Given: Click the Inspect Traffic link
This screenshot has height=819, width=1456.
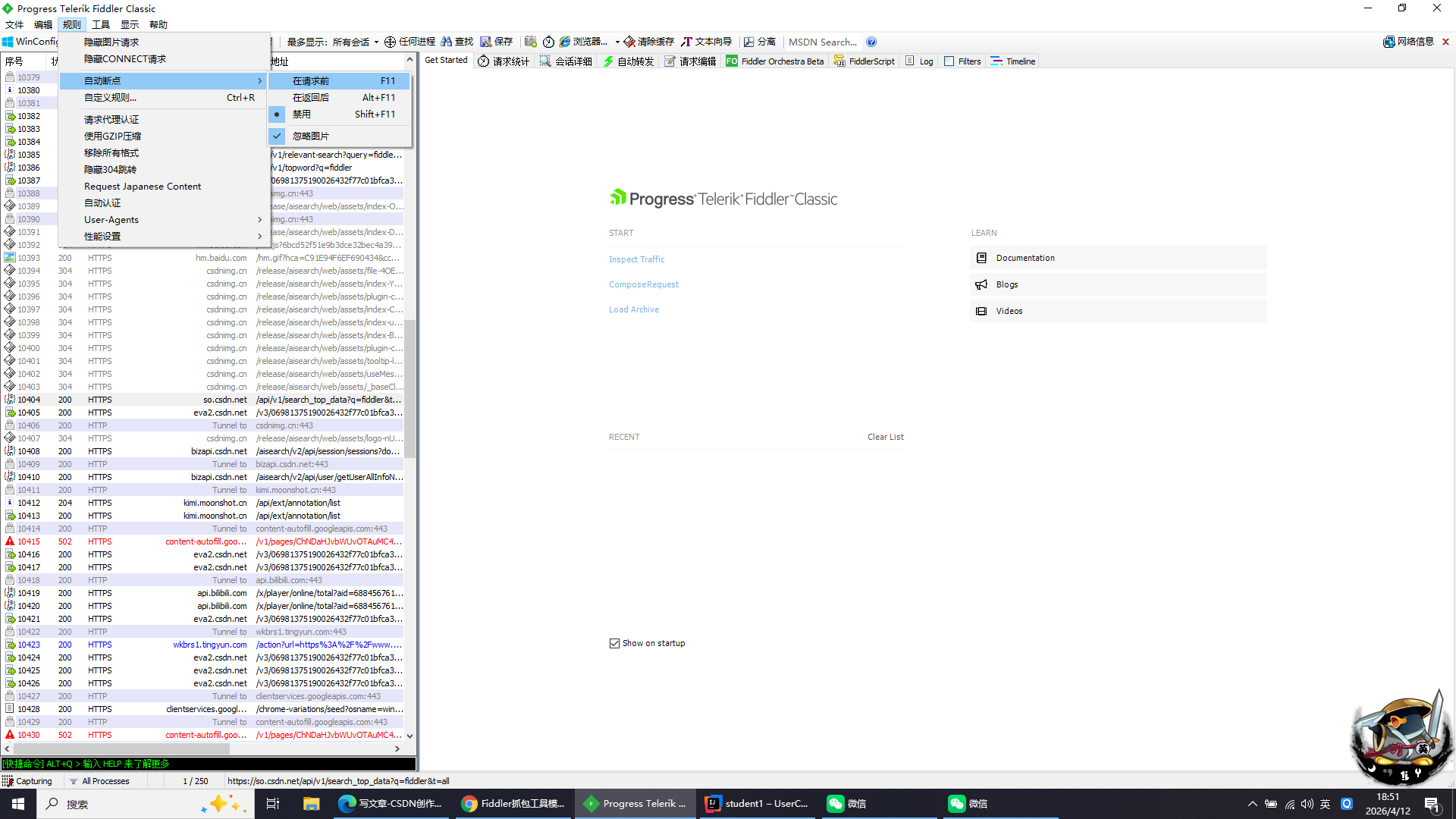Looking at the screenshot, I should coord(636,259).
